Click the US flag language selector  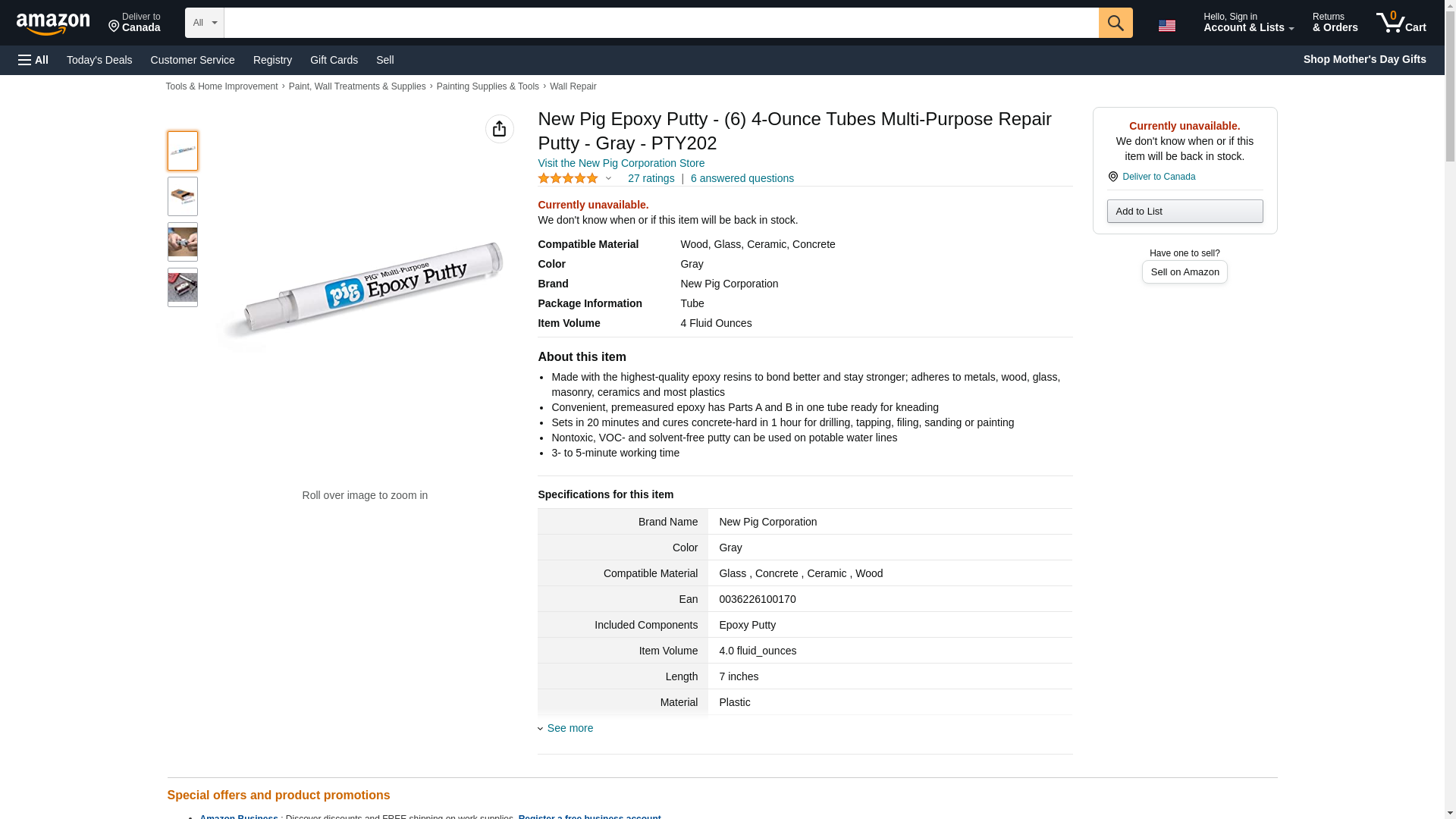tap(1166, 26)
